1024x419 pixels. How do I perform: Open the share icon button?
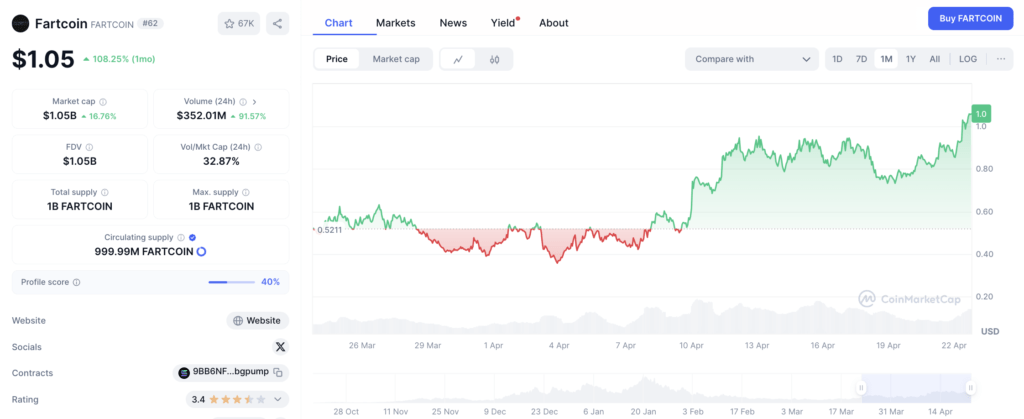(x=278, y=23)
